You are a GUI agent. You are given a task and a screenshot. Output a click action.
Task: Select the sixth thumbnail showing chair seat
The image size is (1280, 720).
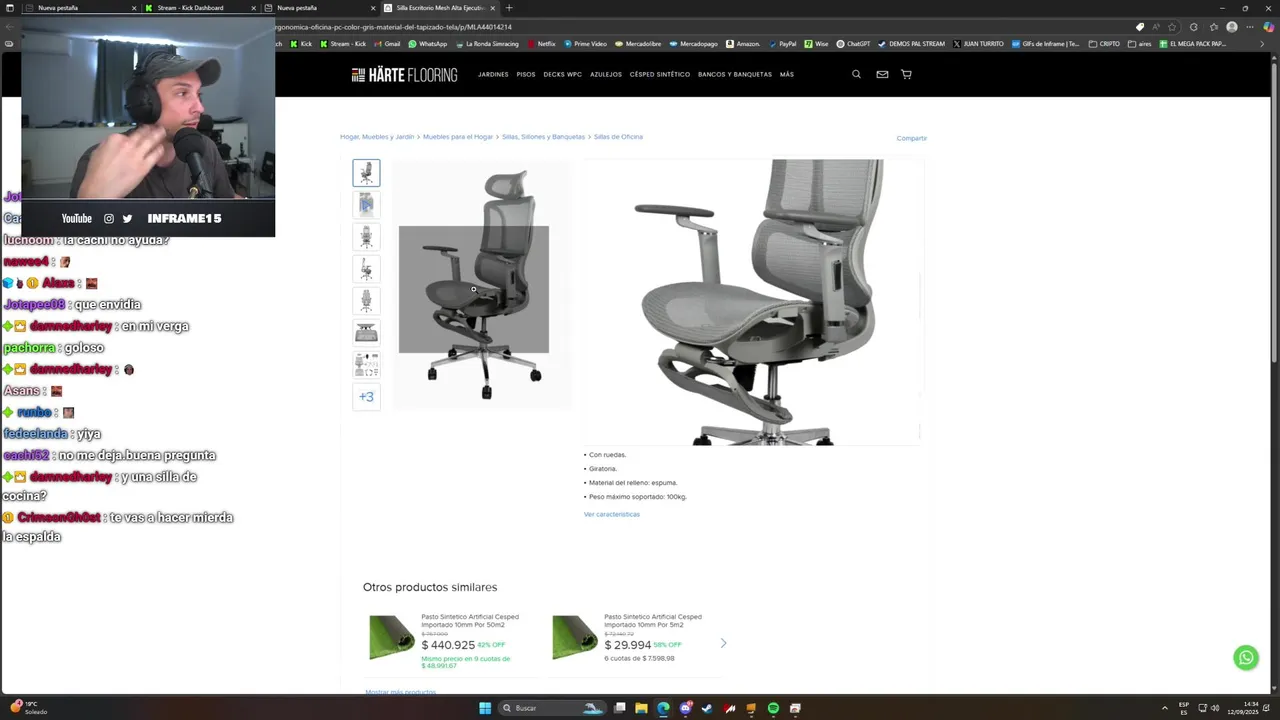point(366,333)
